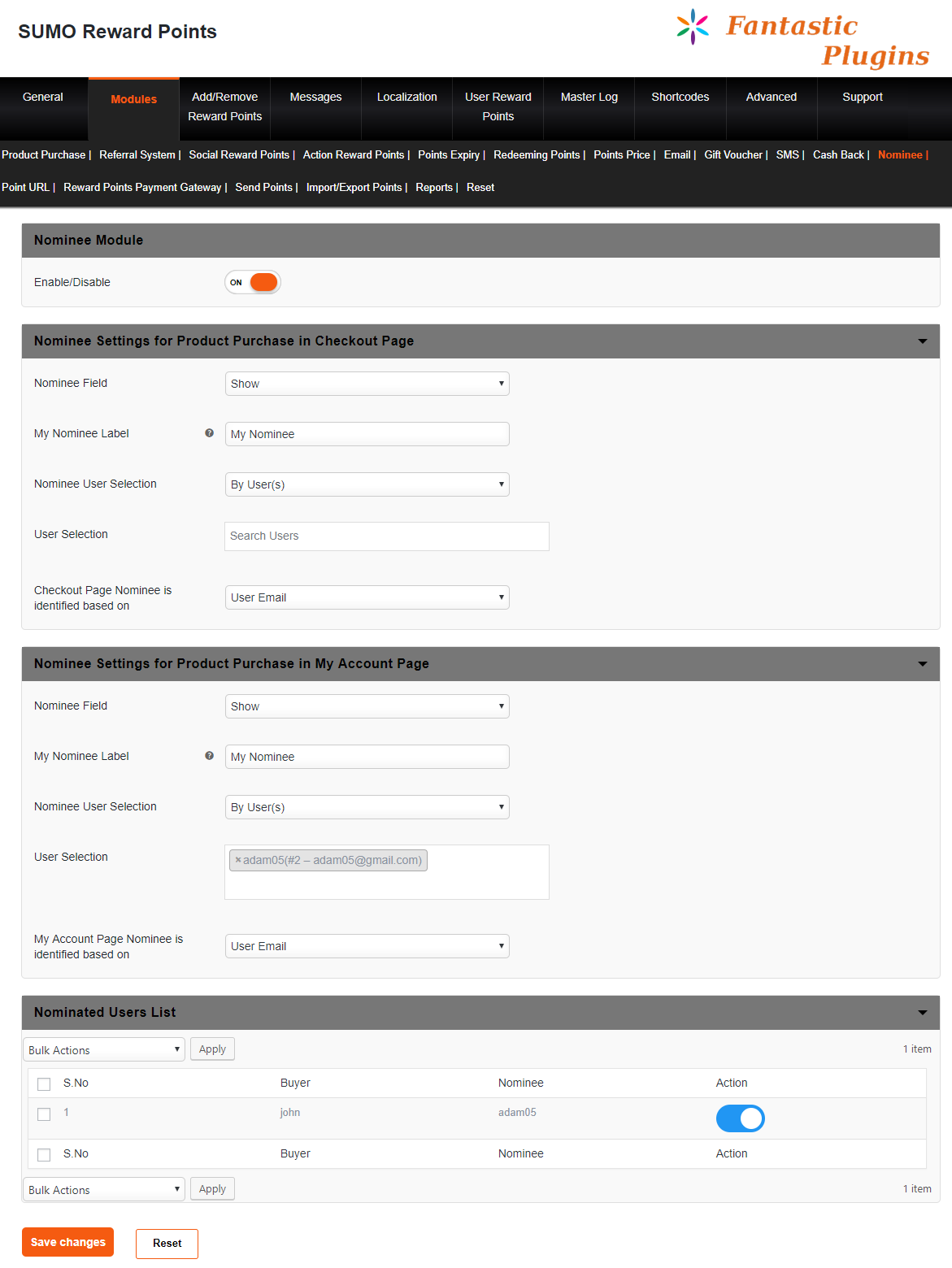Toggle the action switch for buyer john
The height and width of the screenshot is (1268, 952).
[740, 1118]
